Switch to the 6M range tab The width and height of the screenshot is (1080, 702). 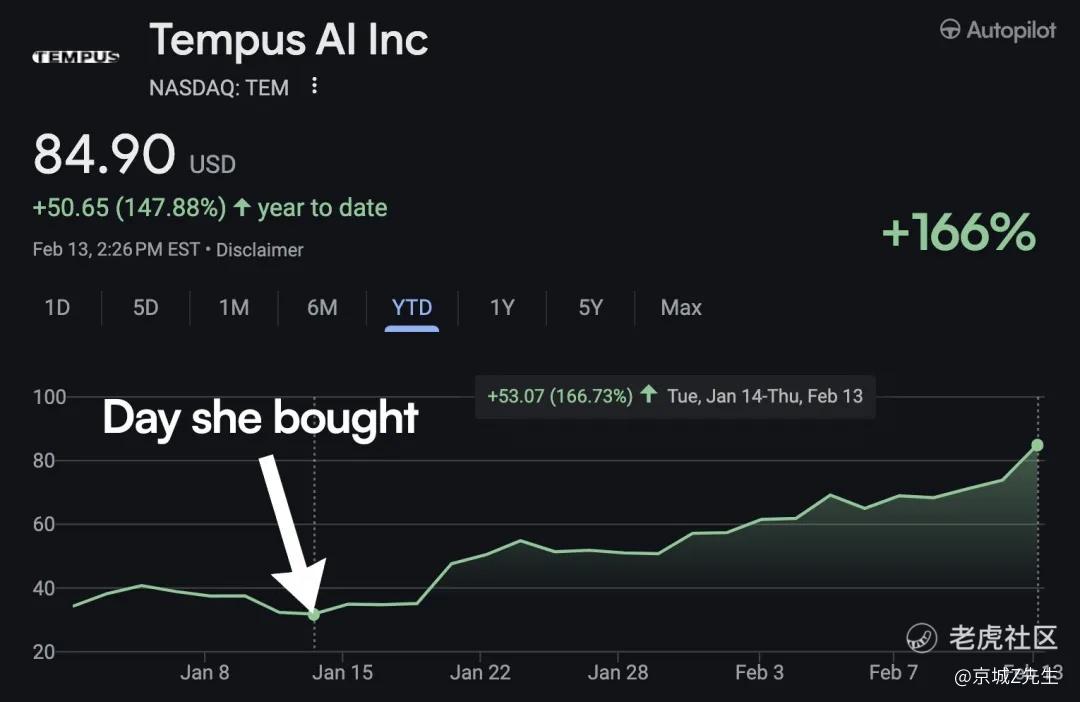[x=322, y=308]
